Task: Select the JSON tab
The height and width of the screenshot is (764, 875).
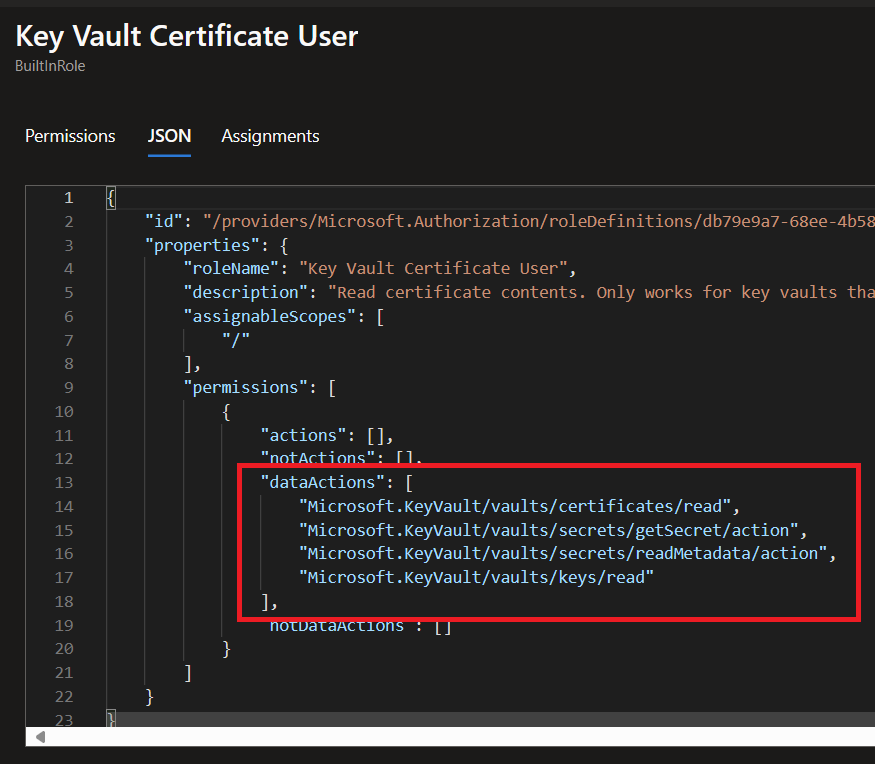Action: click(x=169, y=136)
